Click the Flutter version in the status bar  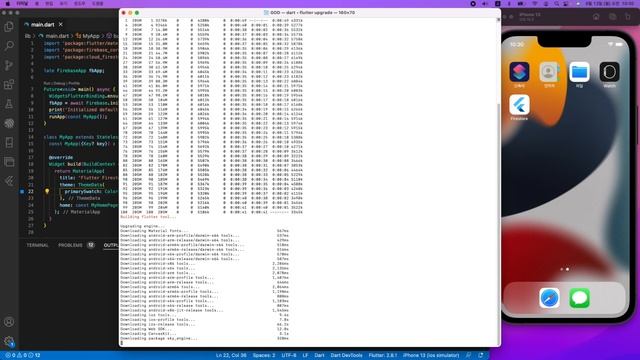coord(382,356)
